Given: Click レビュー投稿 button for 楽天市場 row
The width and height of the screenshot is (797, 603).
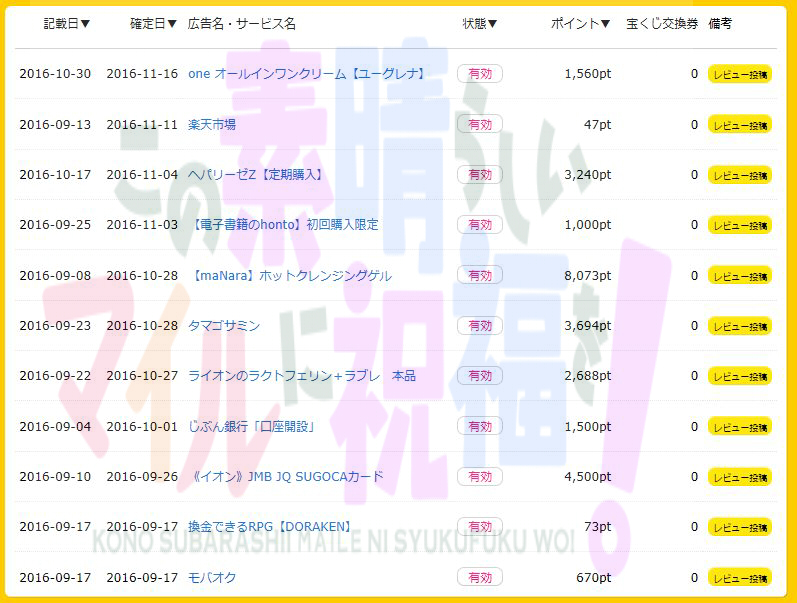Looking at the screenshot, I should click(x=740, y=125).
